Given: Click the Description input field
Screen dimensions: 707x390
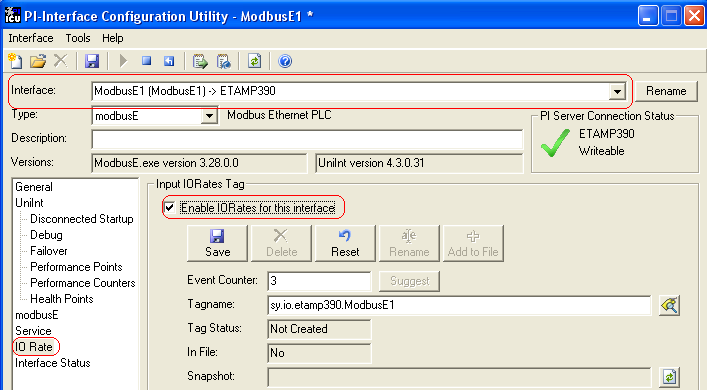Looking at the screenshot, I should [x=307, y=139].
